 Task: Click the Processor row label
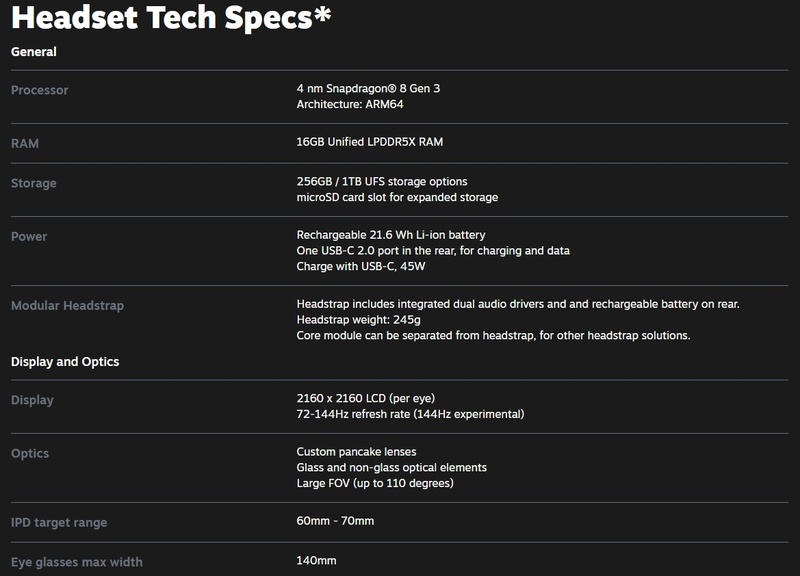click(39, 90)
